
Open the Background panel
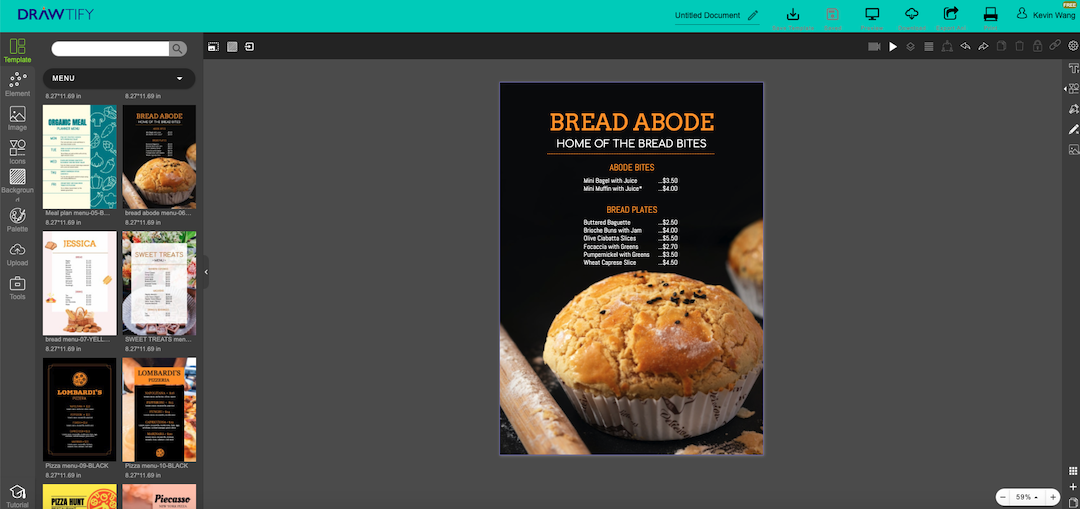17,186
